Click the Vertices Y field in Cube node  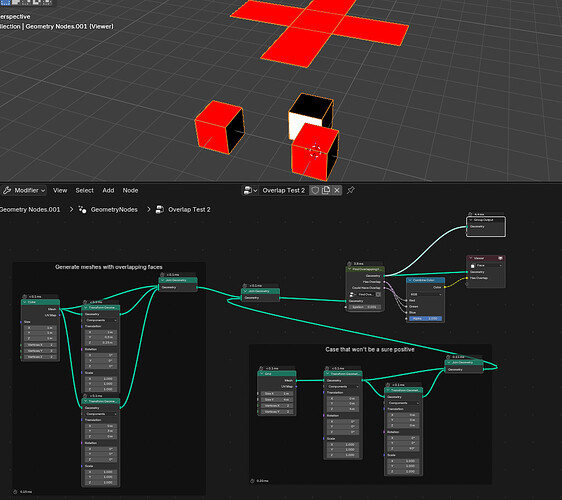click(x=40, y=351)
